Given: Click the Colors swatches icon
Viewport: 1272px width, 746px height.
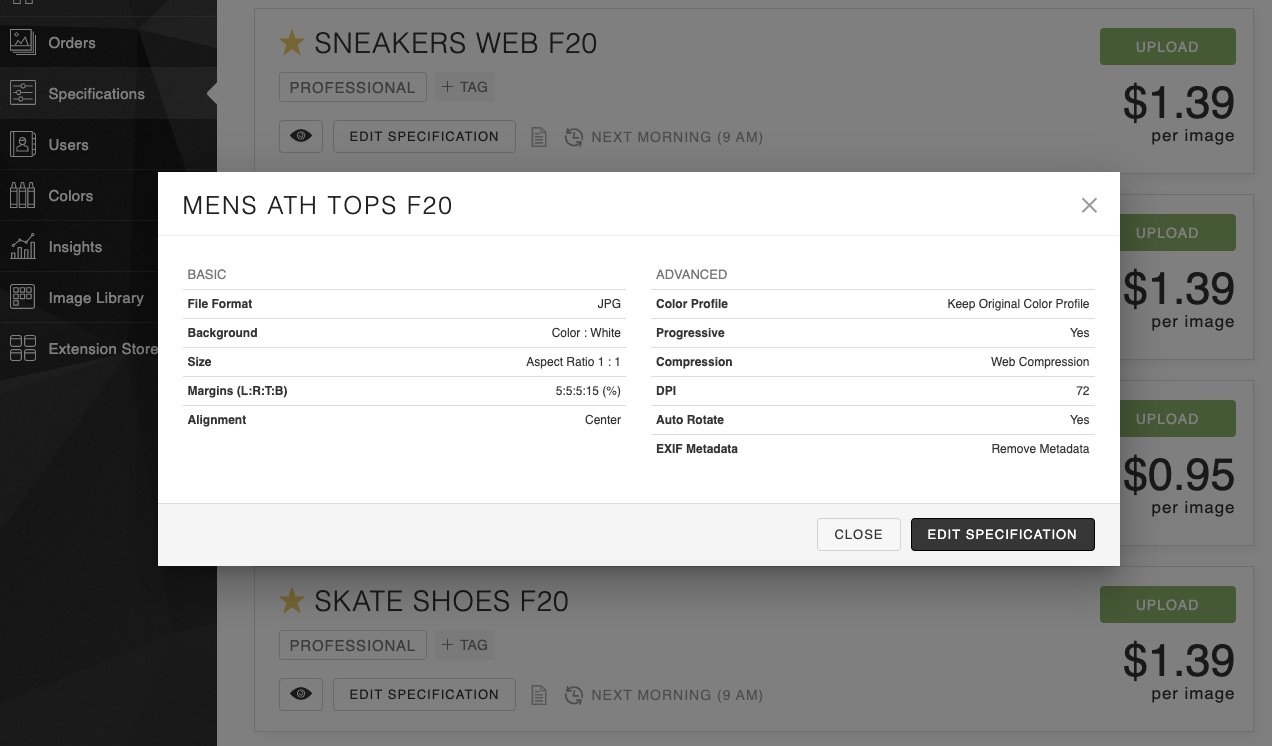Looking at the screenshot, I should coord(22,196).
